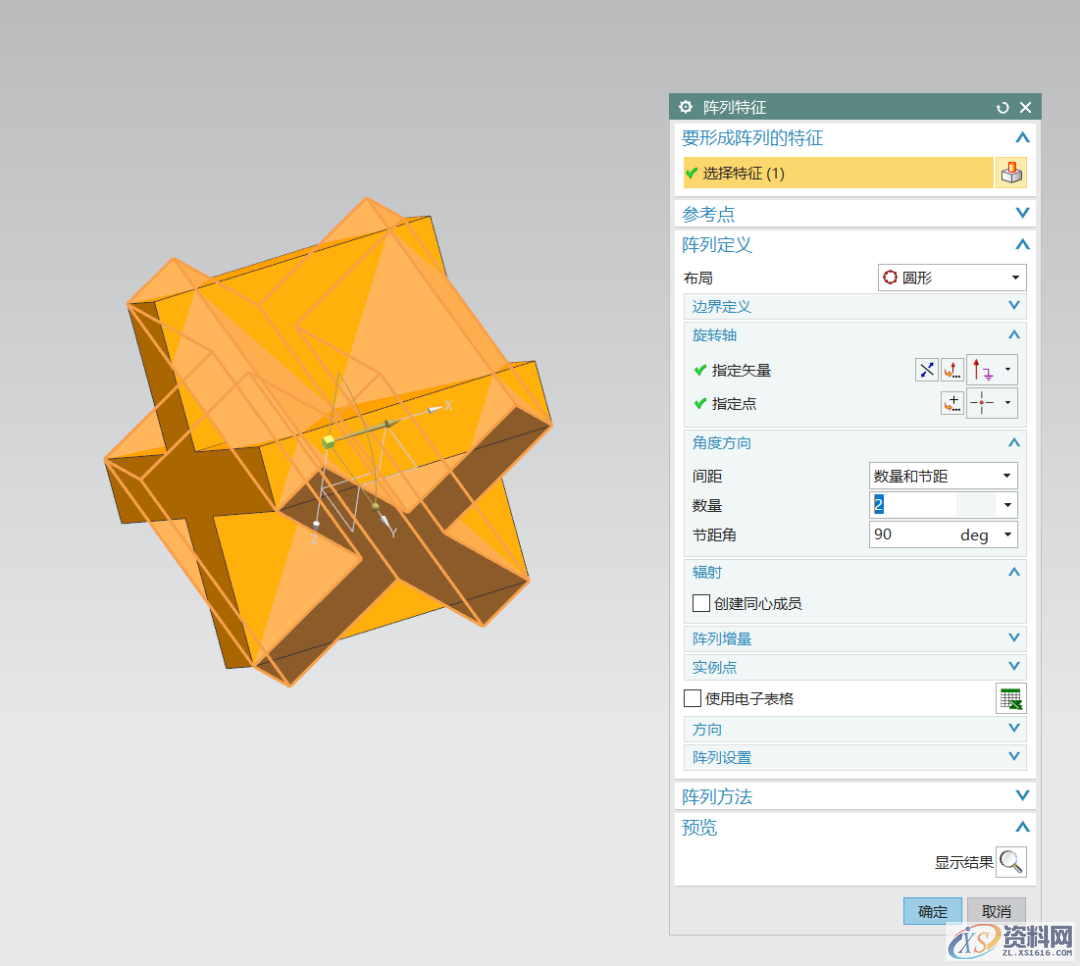Open the spreadsheet icon button

1010,699
